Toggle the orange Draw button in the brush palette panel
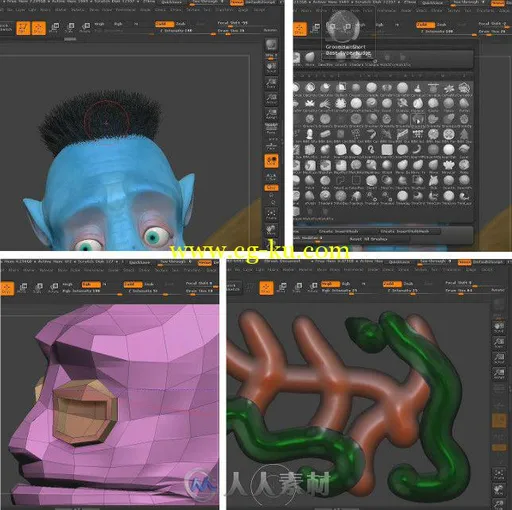 (300, 29)
